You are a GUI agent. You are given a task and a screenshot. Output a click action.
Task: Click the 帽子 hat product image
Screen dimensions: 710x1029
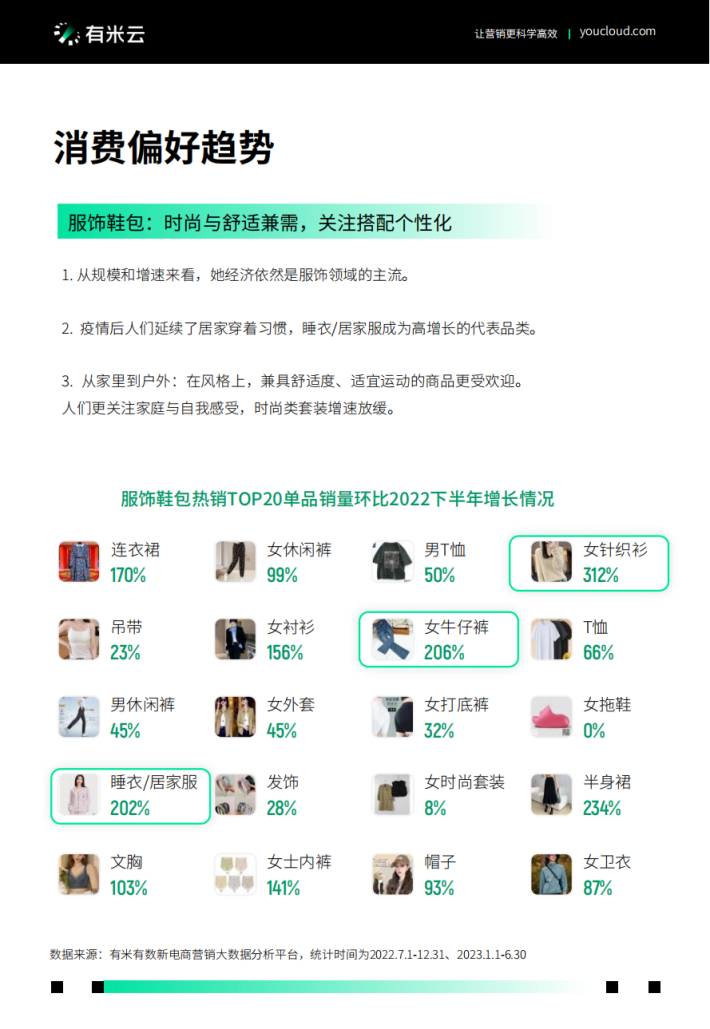pyautogui.click(x=392, y=874)
